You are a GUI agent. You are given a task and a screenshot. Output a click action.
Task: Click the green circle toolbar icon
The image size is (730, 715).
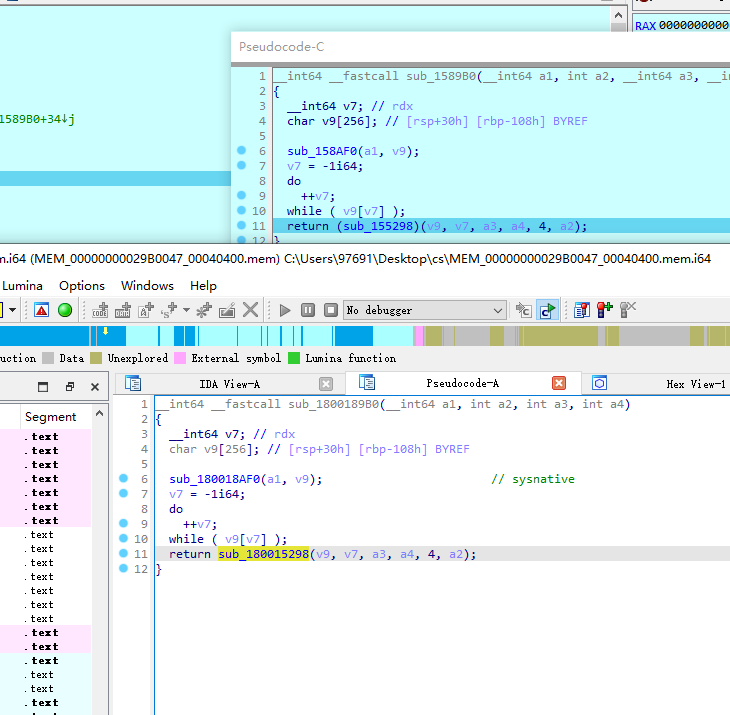pos(65,310)
